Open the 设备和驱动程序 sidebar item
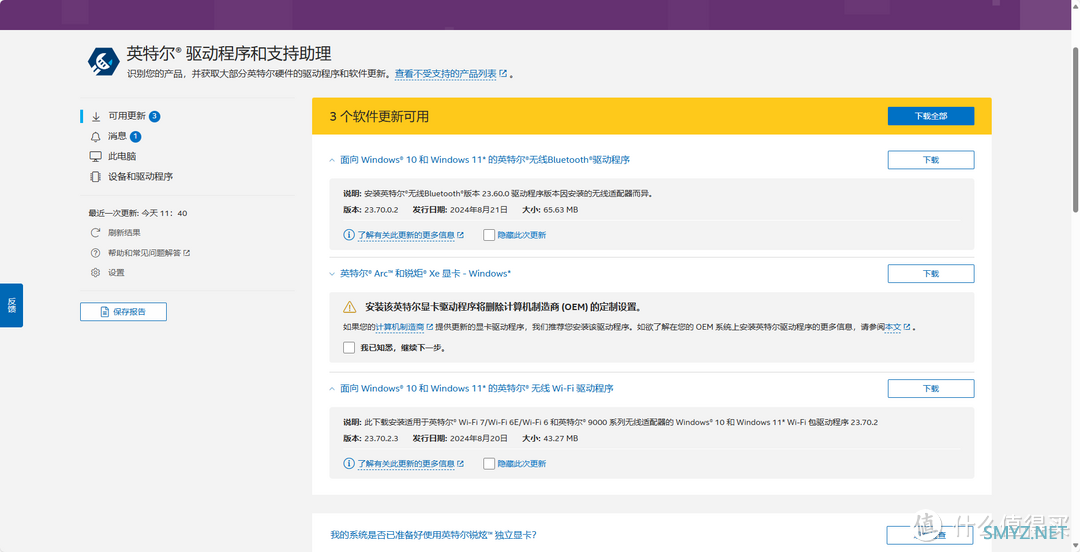1080x552 pixels. click(140, 176)
